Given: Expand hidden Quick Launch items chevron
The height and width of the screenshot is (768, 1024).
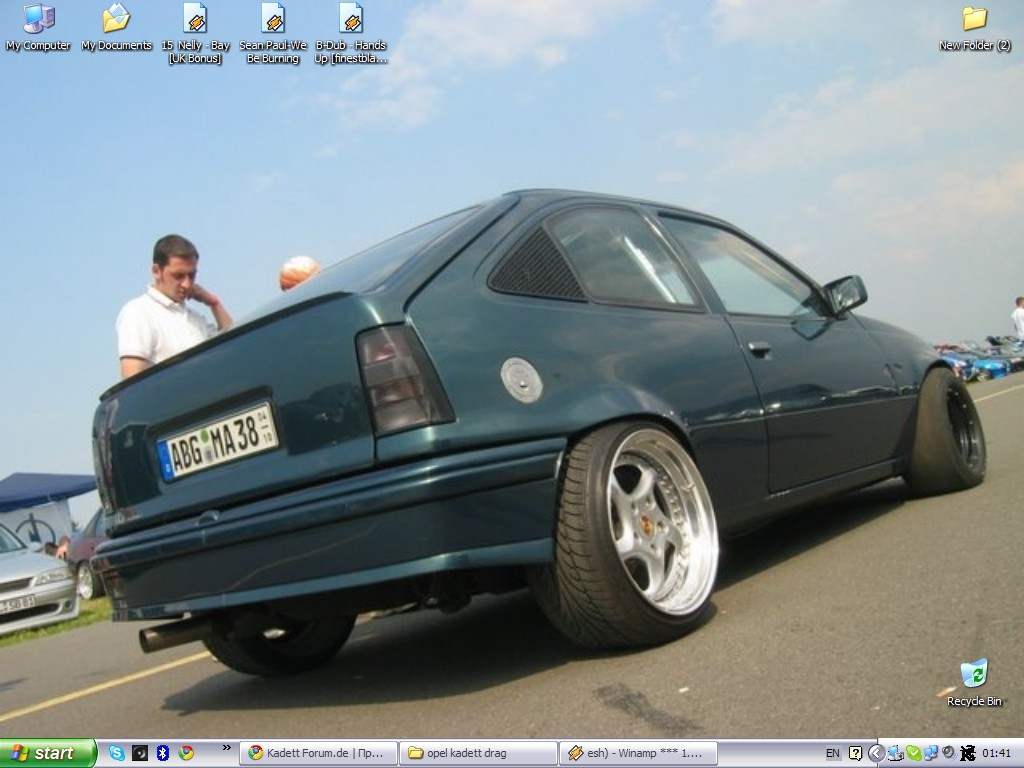Looking at the screenshot, I should (x=226, y=748).
